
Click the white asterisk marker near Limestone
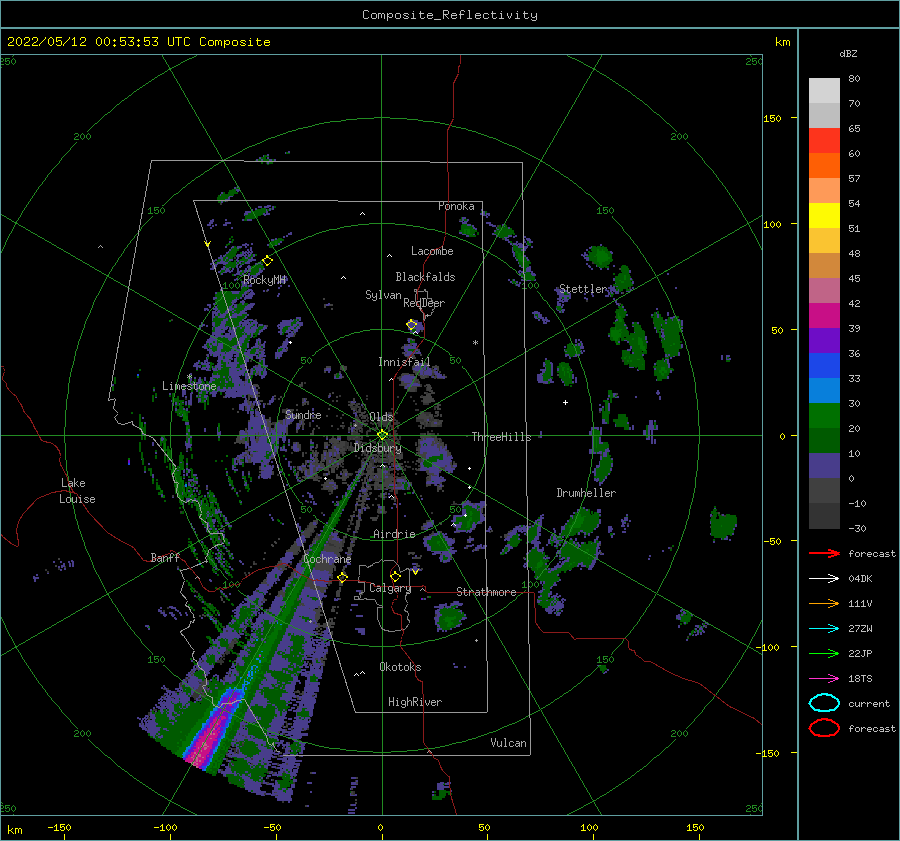[x=189, y=377]
